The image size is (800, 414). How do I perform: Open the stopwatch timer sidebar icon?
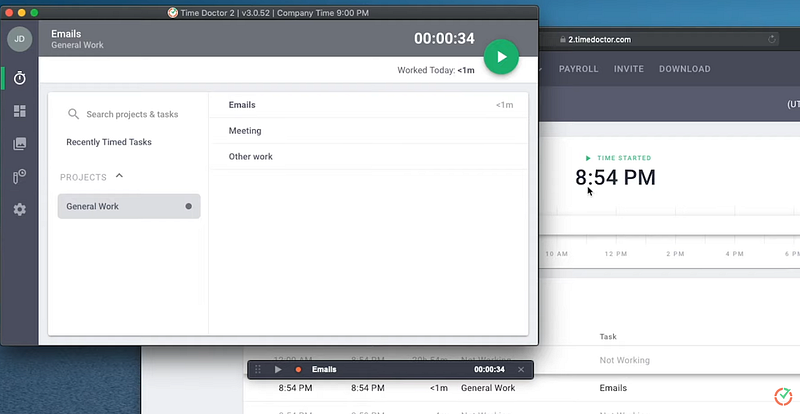tap(19, 78)
